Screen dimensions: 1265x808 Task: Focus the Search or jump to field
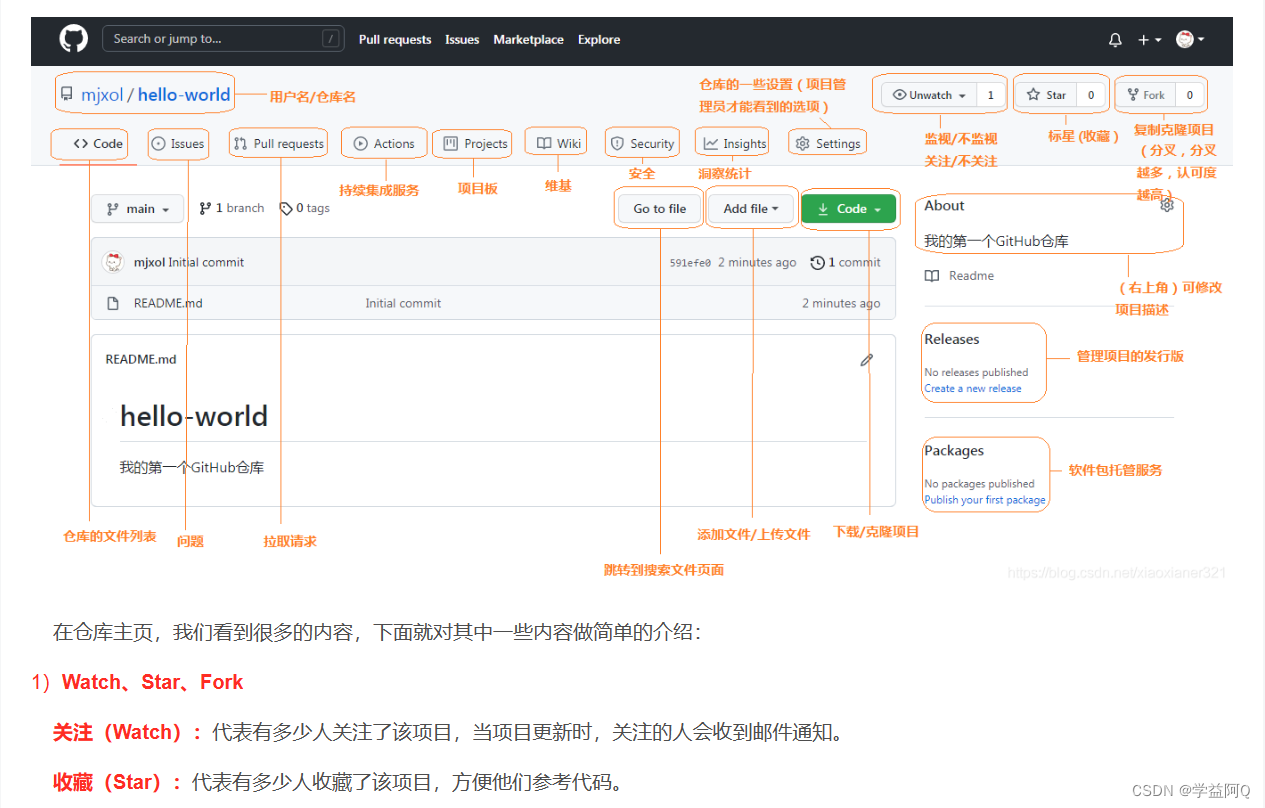pos(223,39)
